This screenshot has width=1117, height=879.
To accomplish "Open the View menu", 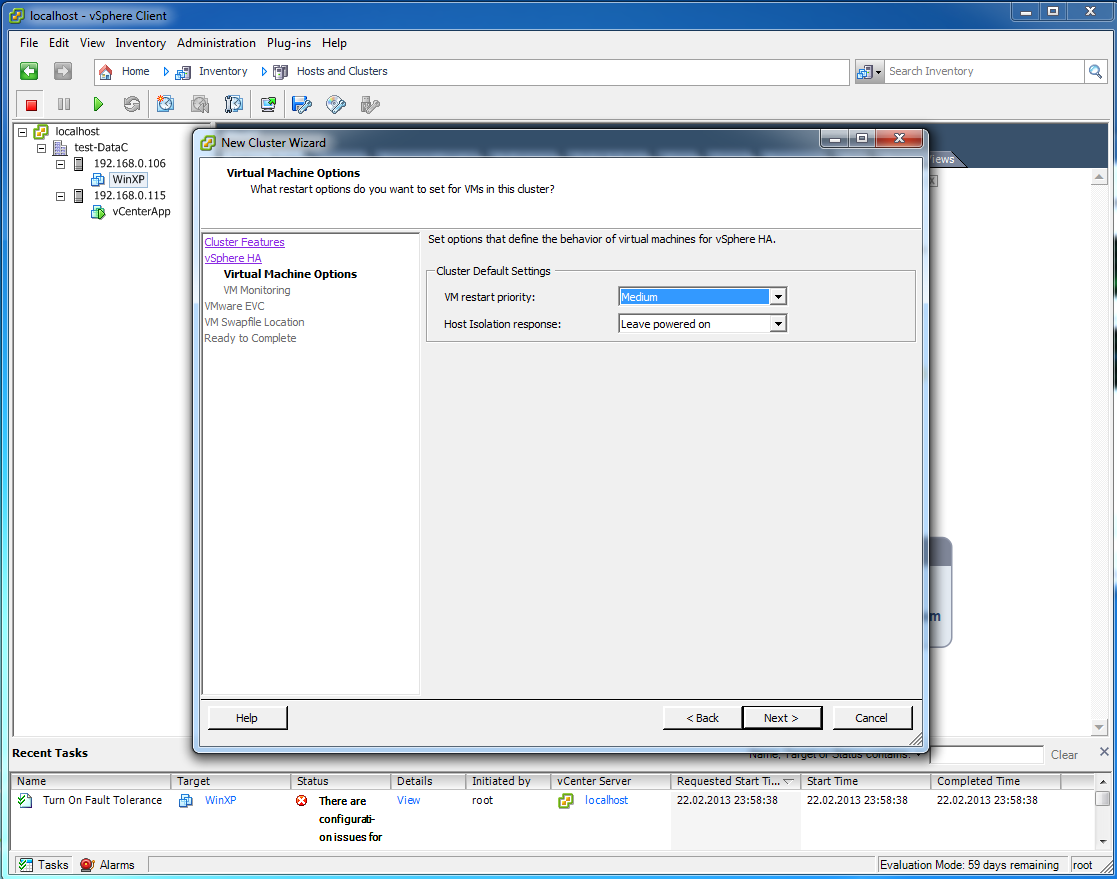I will (x=93, y=43).
